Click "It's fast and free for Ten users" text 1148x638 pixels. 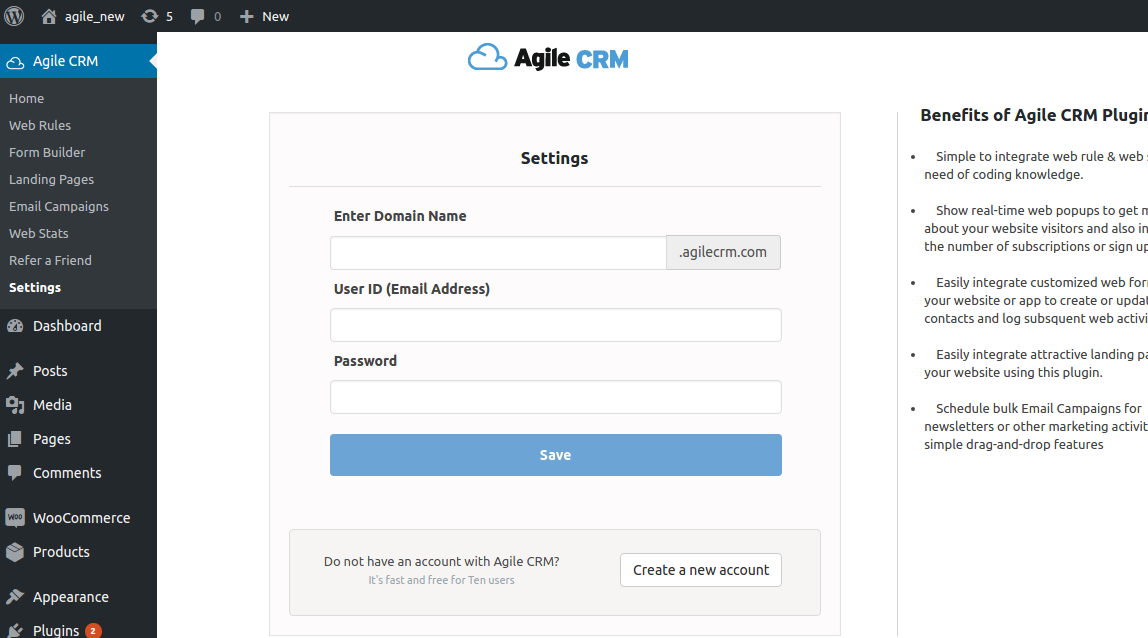point(441,580)
